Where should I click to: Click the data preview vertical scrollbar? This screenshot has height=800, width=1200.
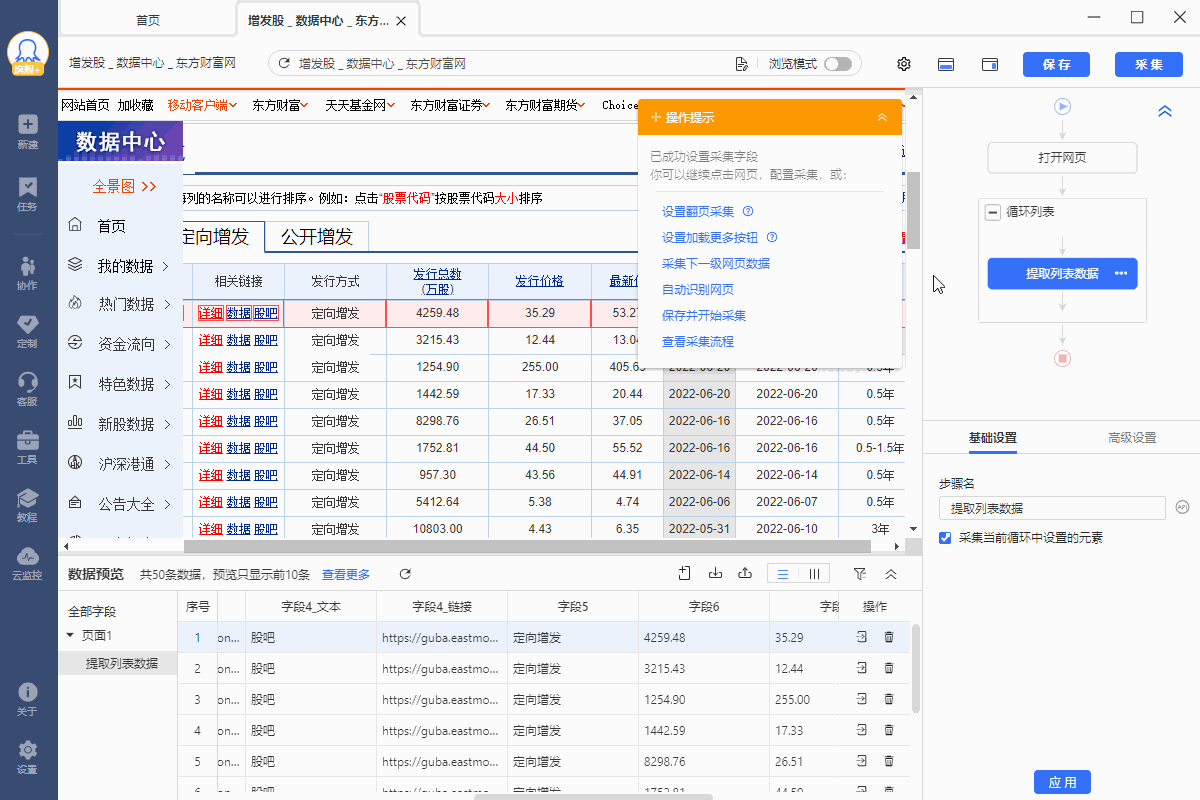pyautogui.click(x=916, y=668)
